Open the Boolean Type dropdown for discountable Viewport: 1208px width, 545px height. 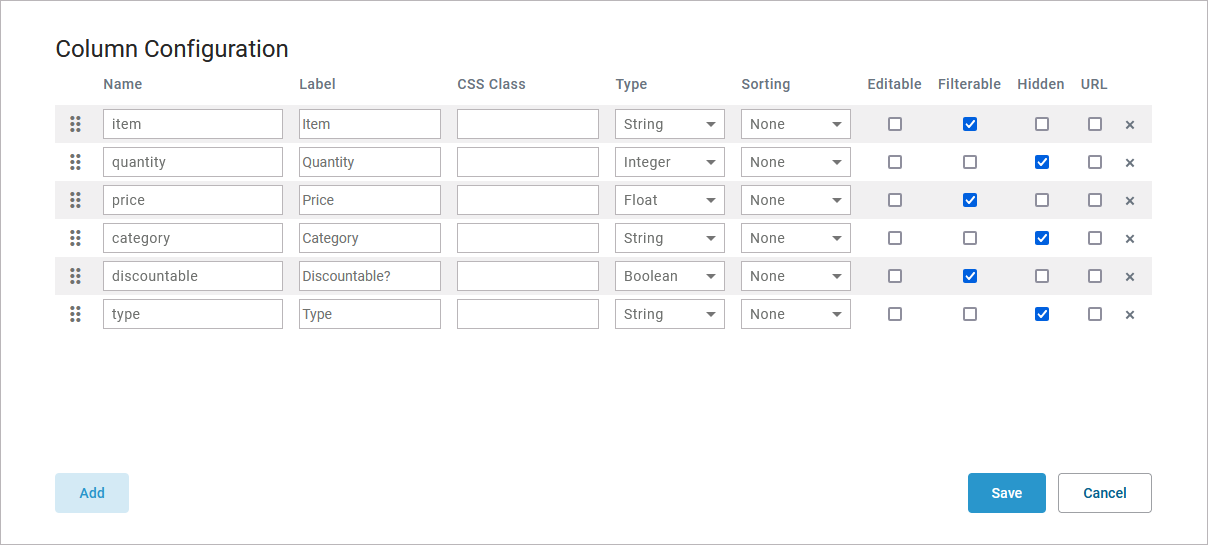[669, 276]
